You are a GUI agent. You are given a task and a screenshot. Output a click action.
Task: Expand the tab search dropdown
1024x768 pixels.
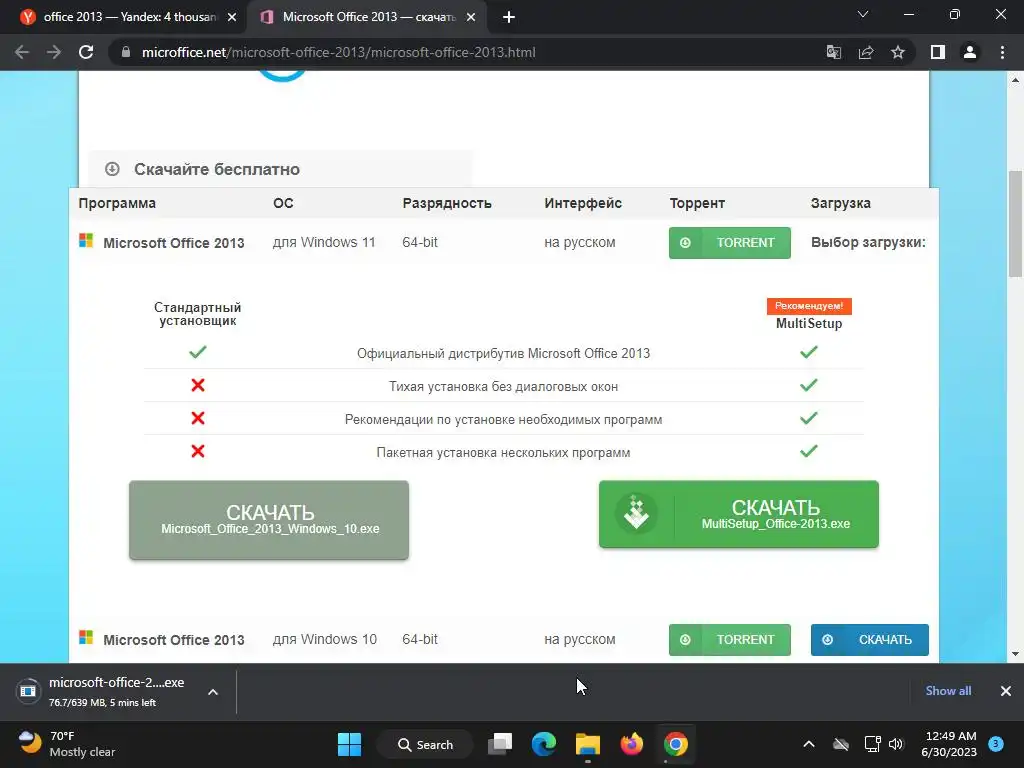pyautogui.click(x=863, y=14)
